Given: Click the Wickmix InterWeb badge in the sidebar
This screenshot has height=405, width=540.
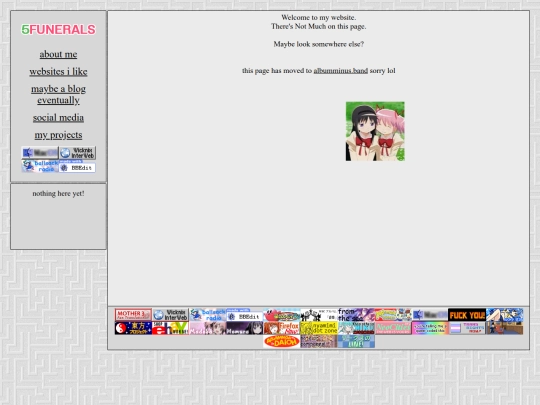Looking at the screenshot, I should tap(77, 153).
